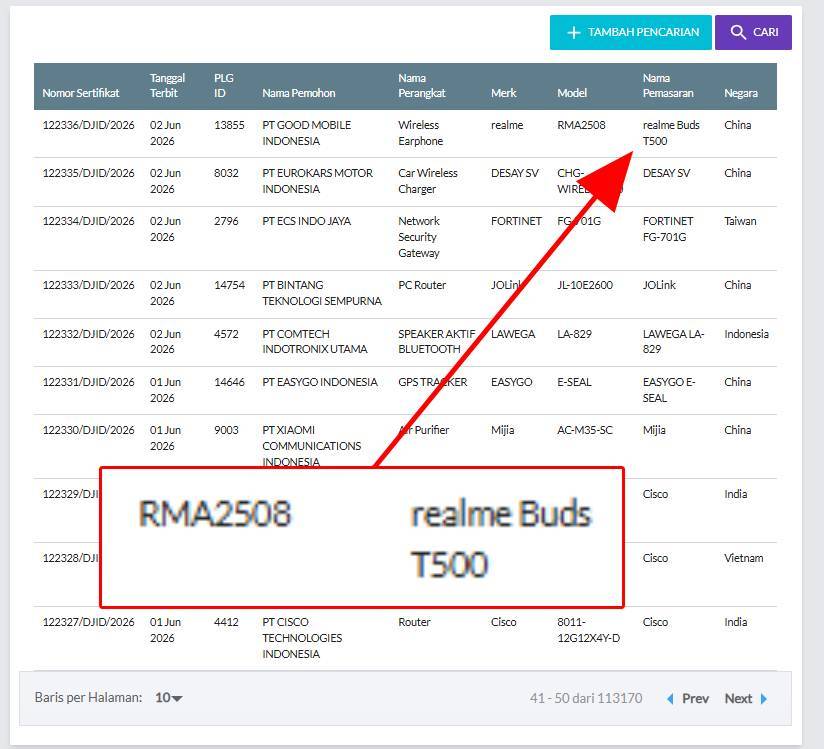Image resolution: width=824 pixels, height=749 pixels.
Task: Click the LAWEGA brand cell
Action: 513,334
